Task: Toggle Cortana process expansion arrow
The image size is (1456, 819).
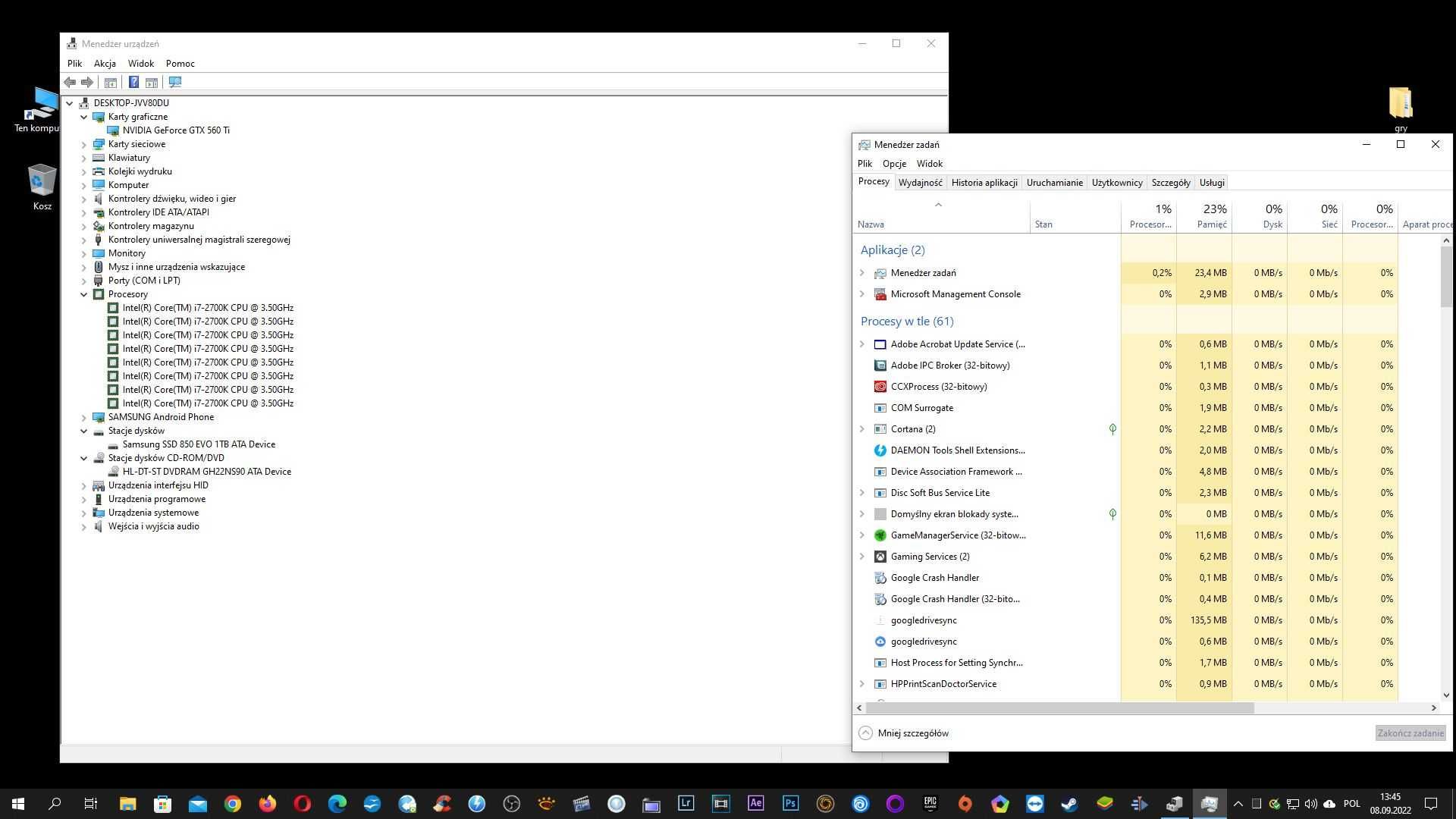Action: [x=863, y=429]
